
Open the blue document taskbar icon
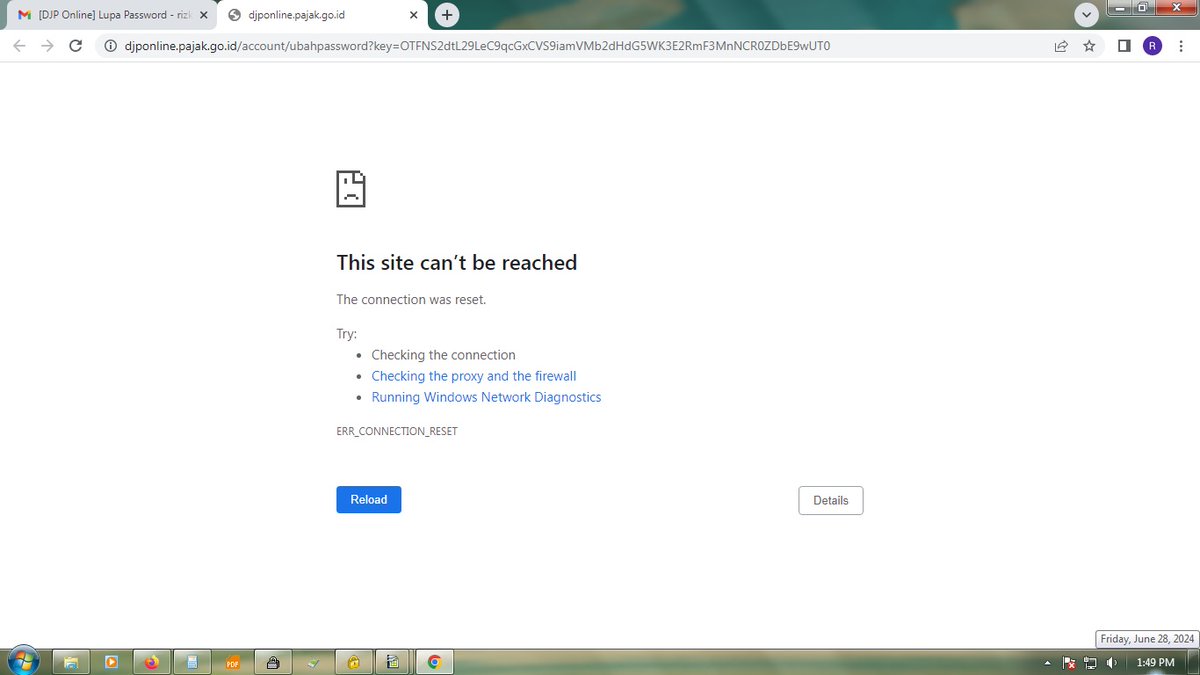click(192, 662)
